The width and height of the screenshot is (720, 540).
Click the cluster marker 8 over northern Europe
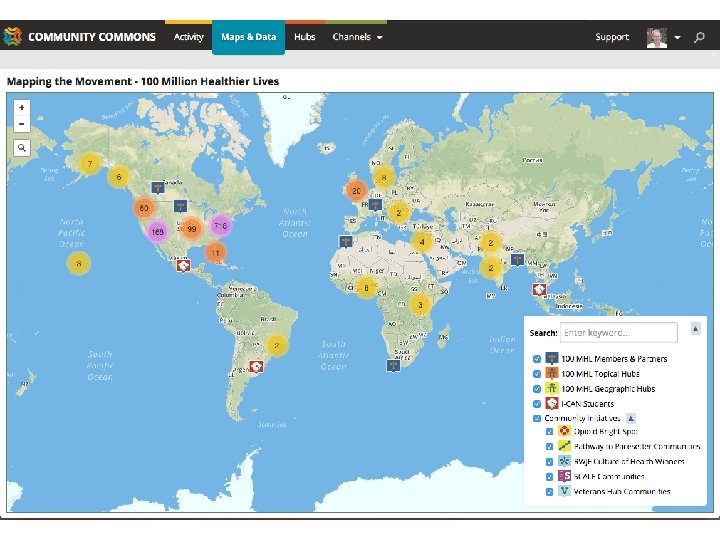pos(383,177)
